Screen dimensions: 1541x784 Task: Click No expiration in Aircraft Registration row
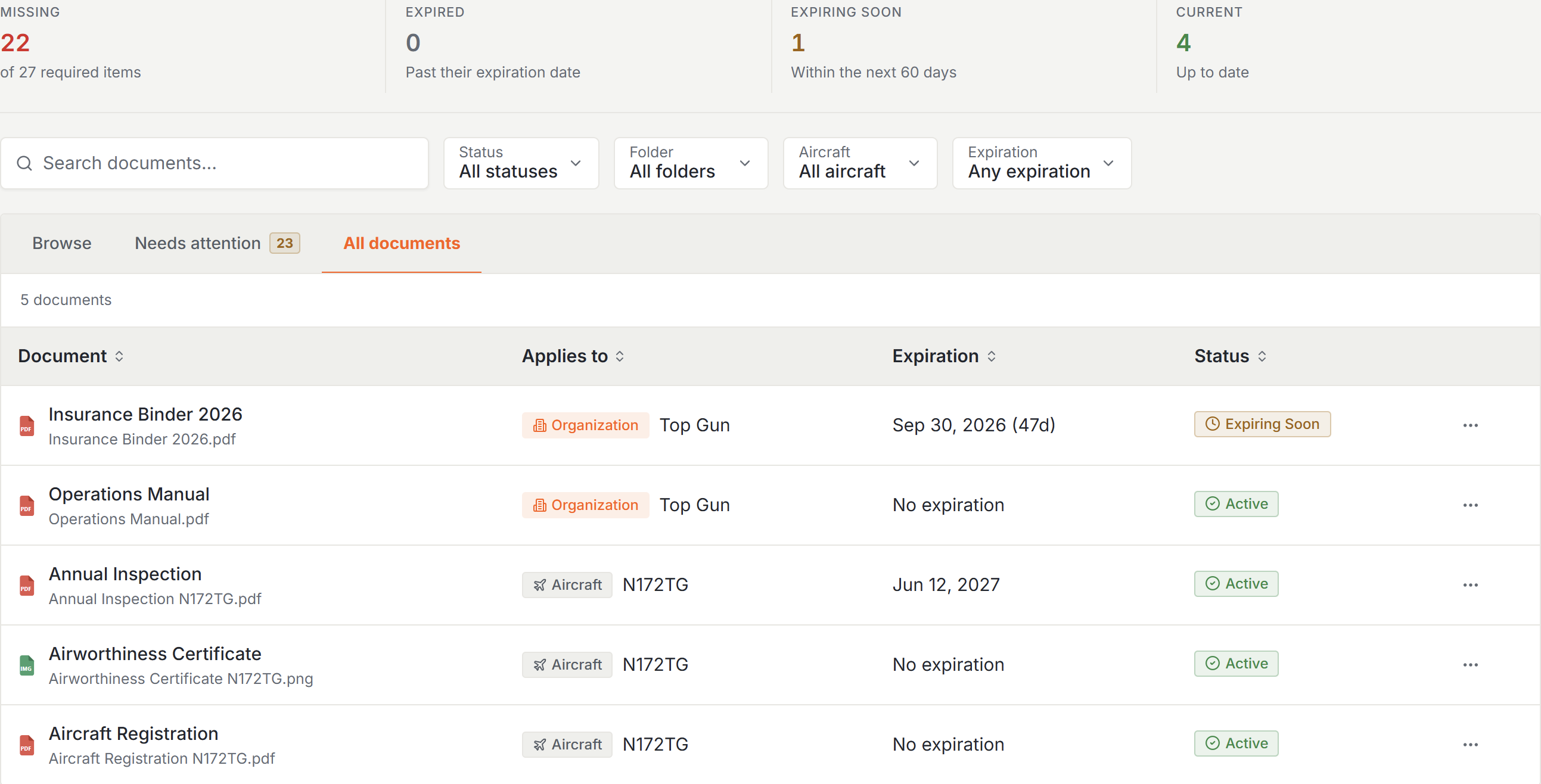948,745
